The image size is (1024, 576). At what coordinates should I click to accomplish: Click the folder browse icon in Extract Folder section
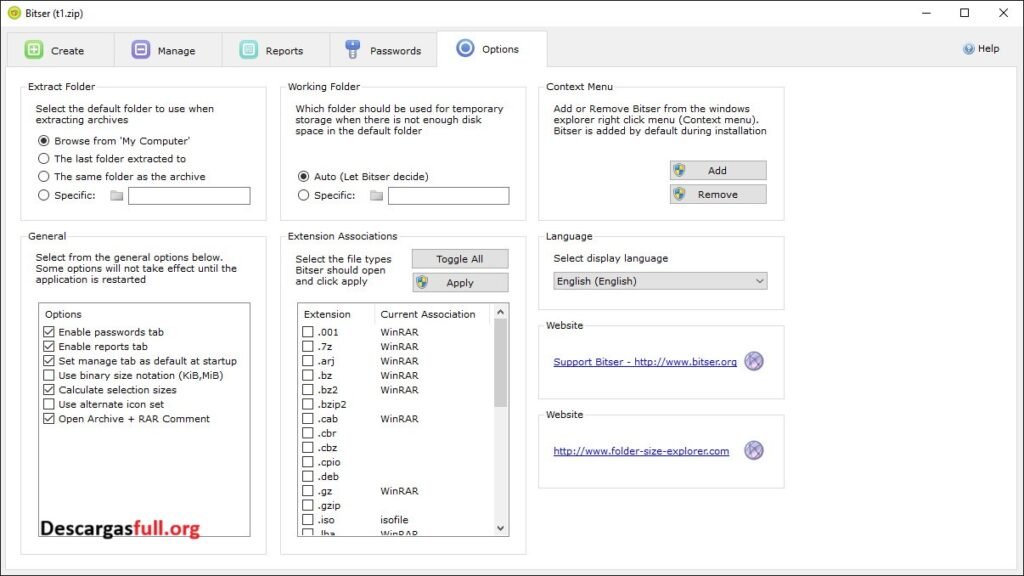pyautogui.click(x=116, y=195)
